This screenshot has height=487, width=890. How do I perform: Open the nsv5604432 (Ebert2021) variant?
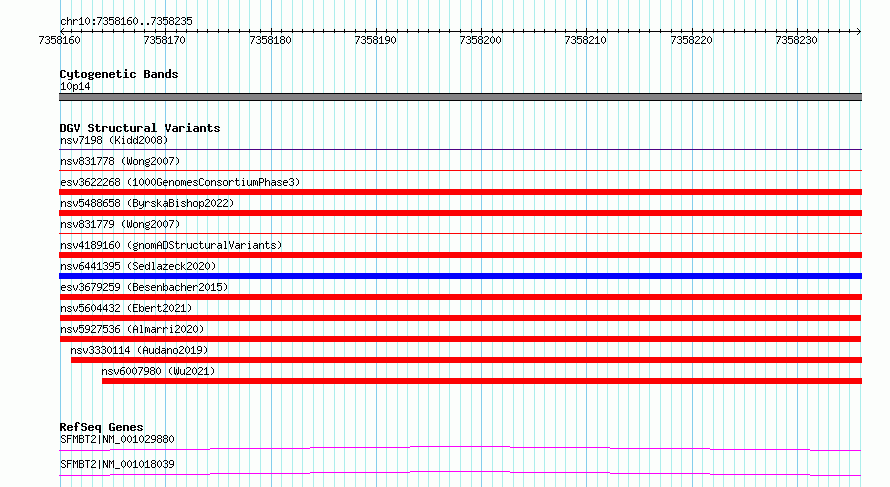coord(126,308)
